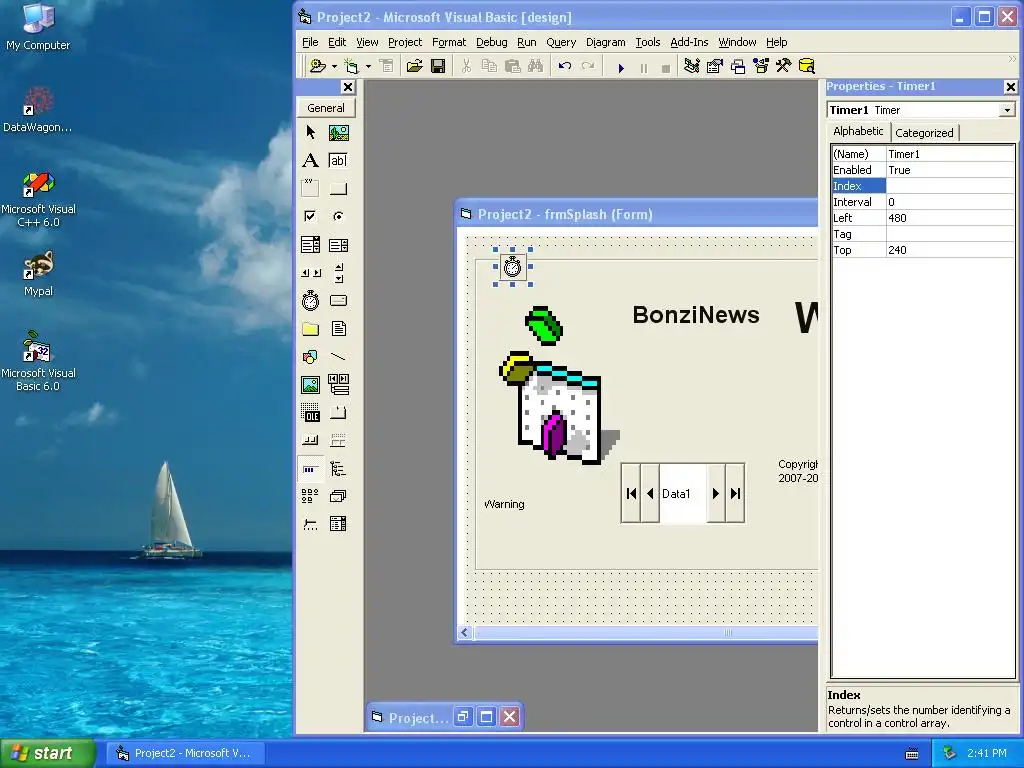Viewport: 1024px width, 768px height.
Task: Select the DirListBox folder tool
Action: tap(311, 328)
